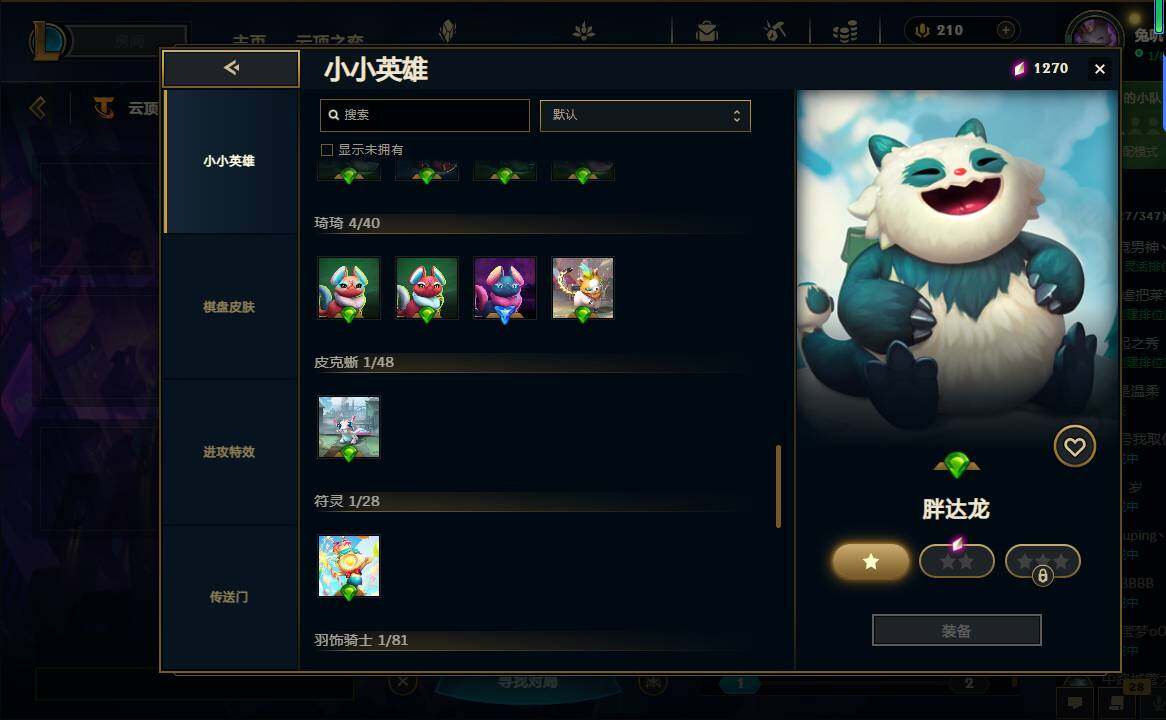
Task: Click the little legends list scrollbar
Action: pyautogui.click(x=779, y=486)
